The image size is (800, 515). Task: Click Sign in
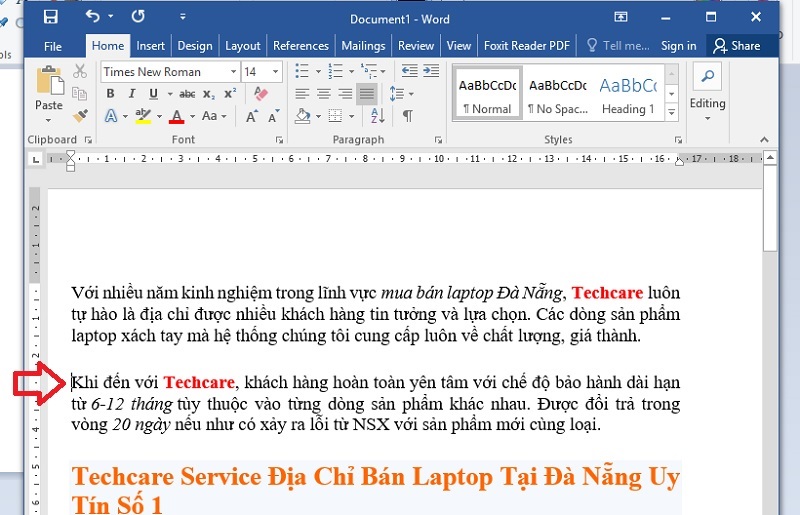pyautogui.click(x=679, y=46)
